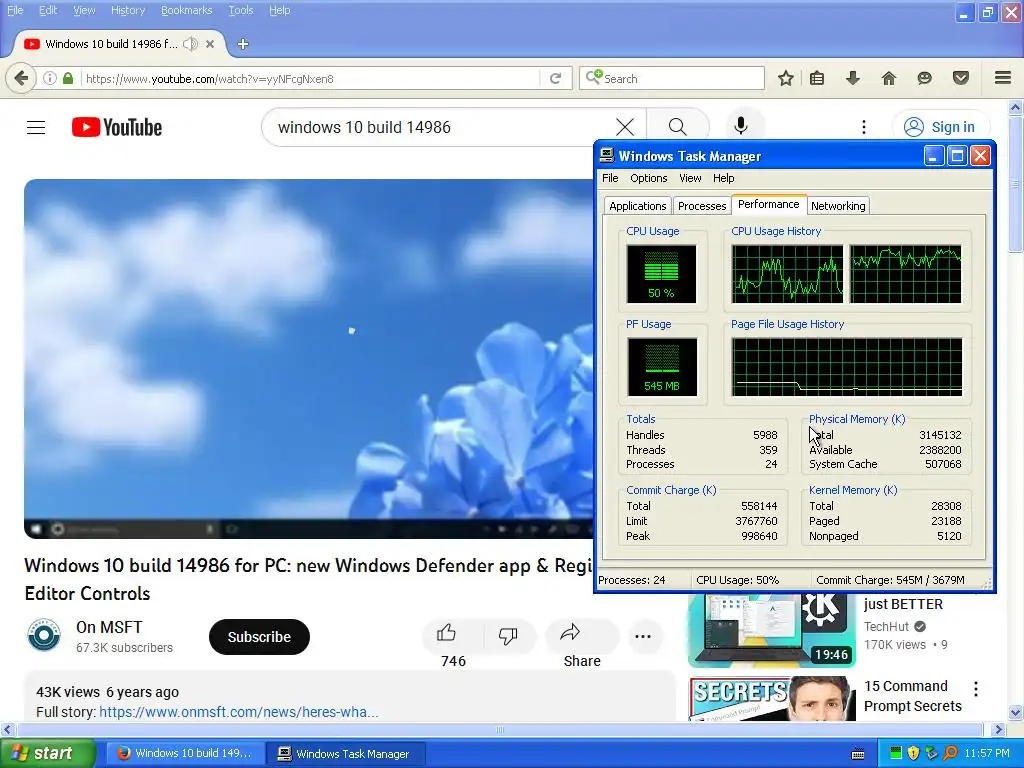Open options for 15 Command Prompt Secrets

[x=976, y=689]
